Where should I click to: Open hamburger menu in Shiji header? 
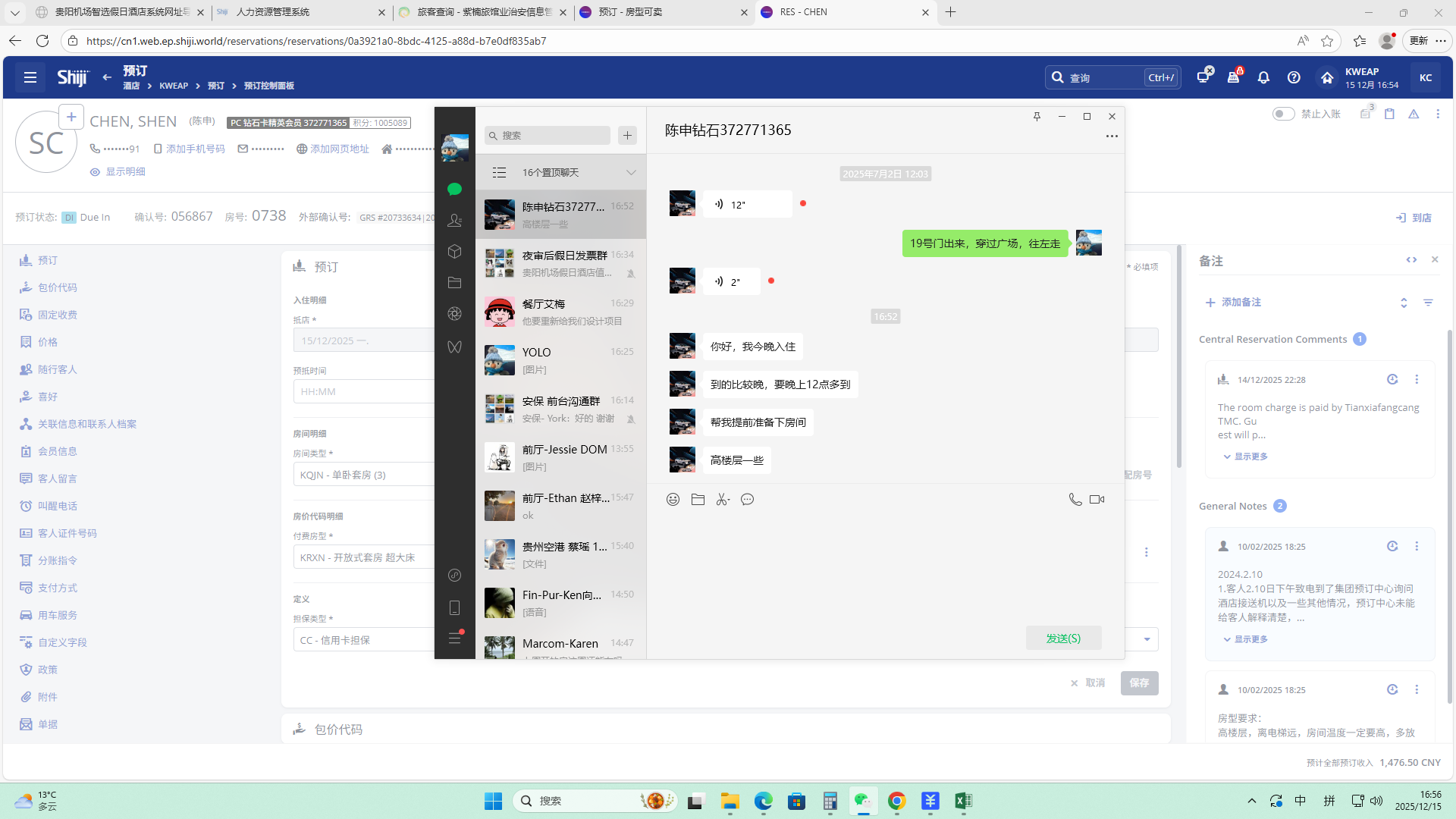[30, 77]
